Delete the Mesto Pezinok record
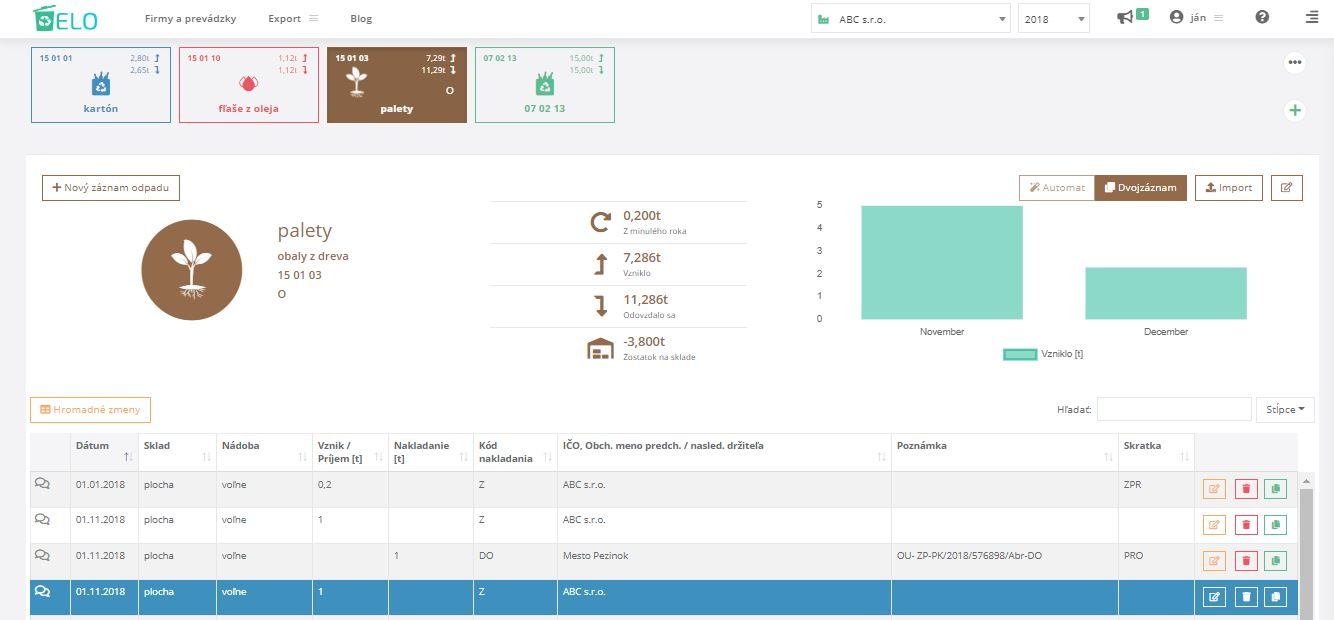The width and height of the screenshot is (1334, 620). tap(1246, 561)
